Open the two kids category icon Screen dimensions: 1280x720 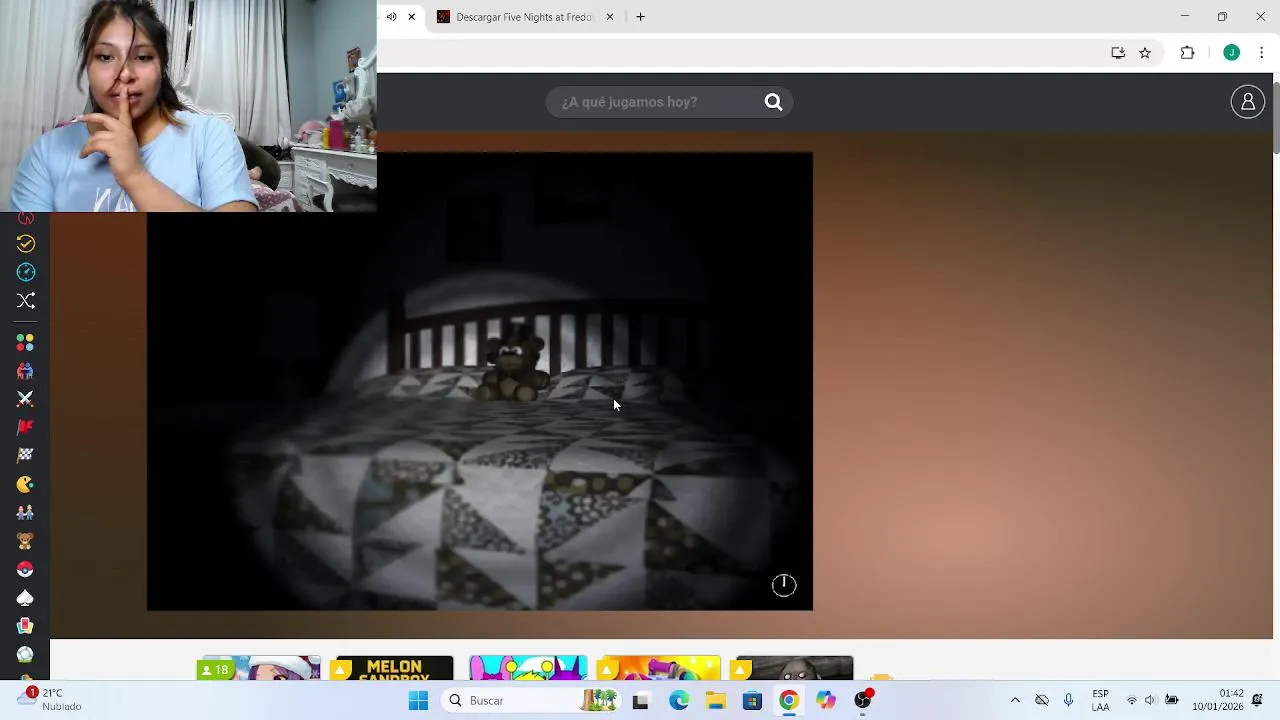[x=26, y=512]
